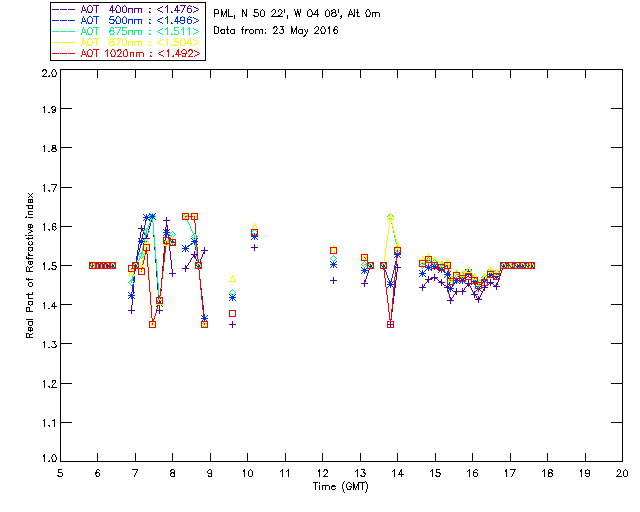Viewport: 640px width, 512px height.
Task: Click the y-axis tick label 1.9
Action: tap(49, 109)
